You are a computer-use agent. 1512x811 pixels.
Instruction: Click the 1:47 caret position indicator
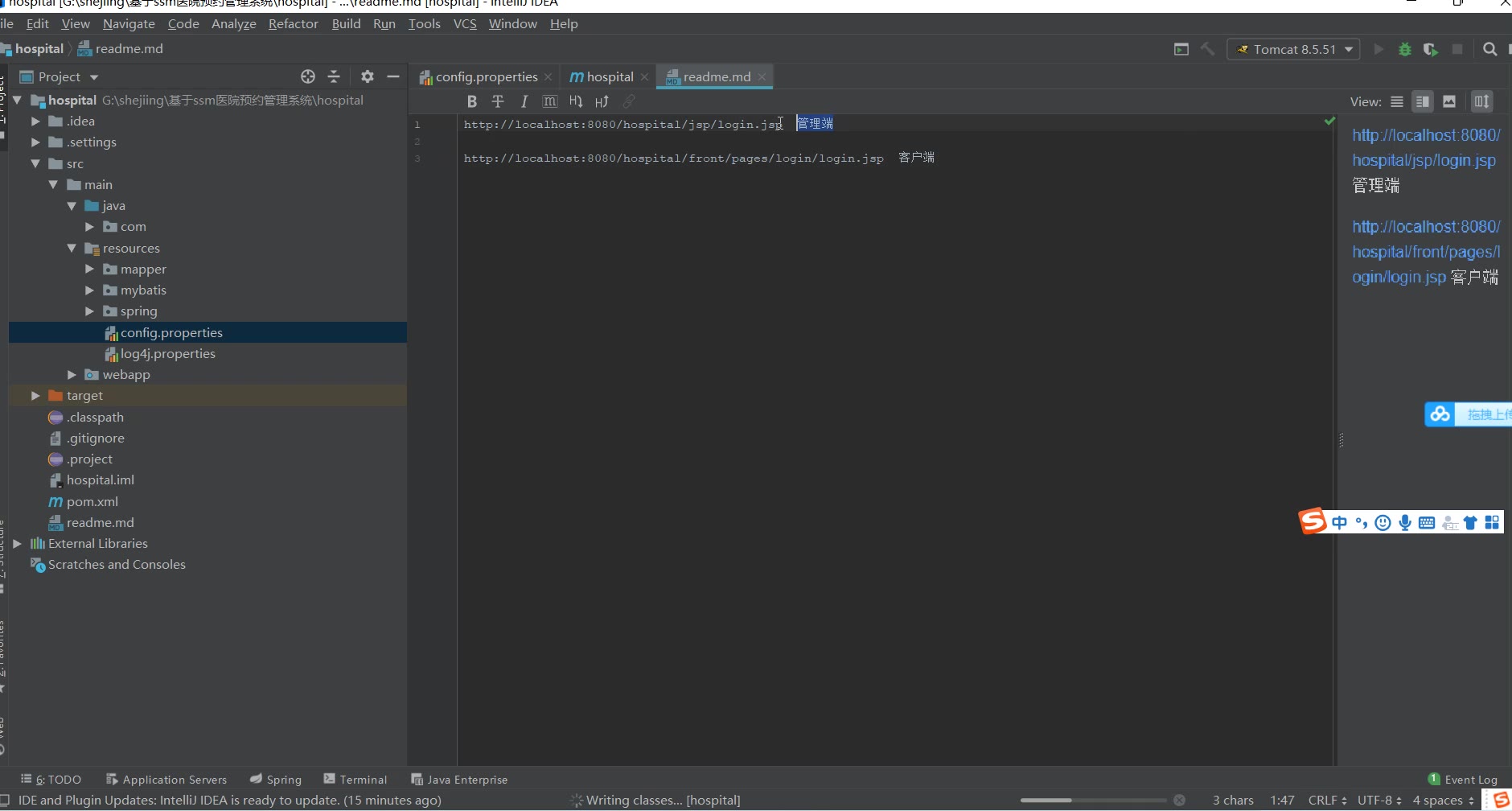coord(1282,801)
